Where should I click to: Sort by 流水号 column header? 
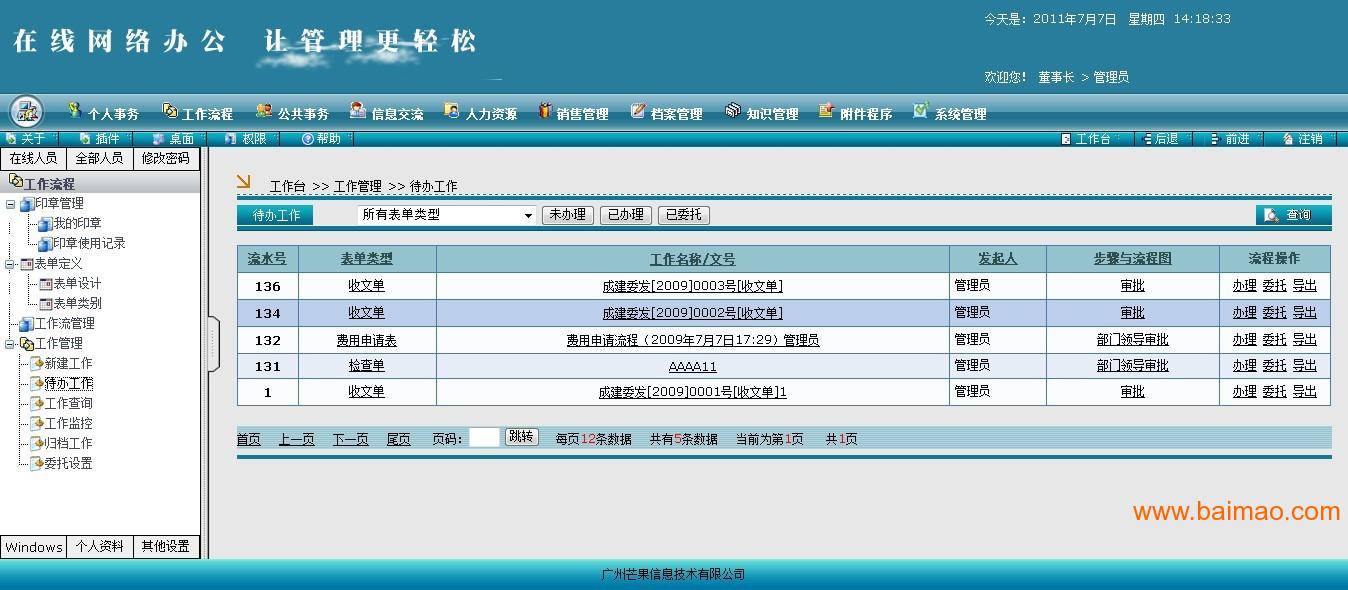pyautogui.click(x=267, y=259)
